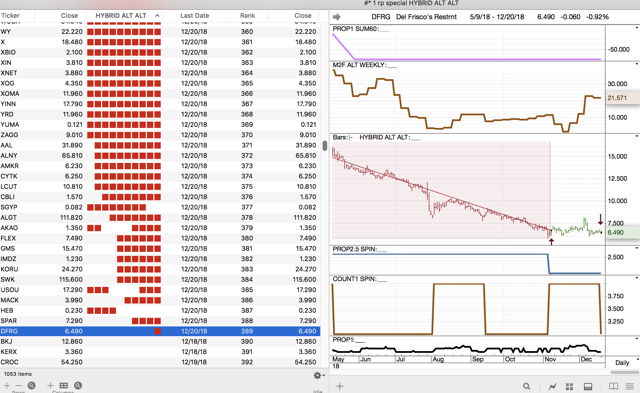Select the SPAR ticker row
The width and height of the screenshot is (640, 393).
click(160, 321)
